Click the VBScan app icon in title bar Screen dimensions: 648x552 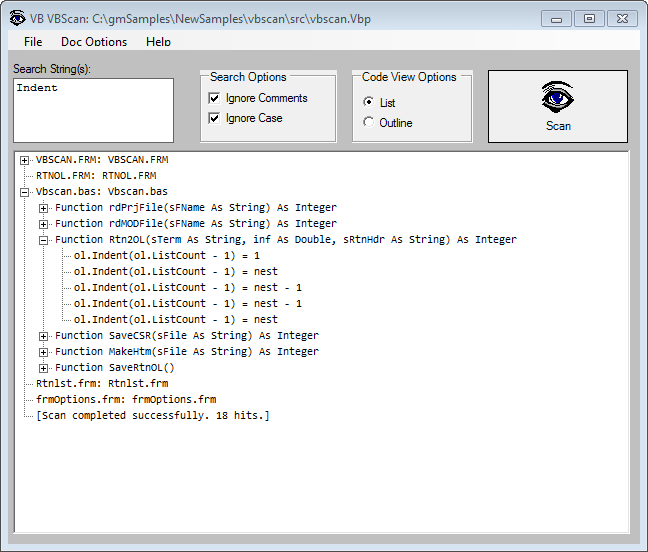pos(17,18)
